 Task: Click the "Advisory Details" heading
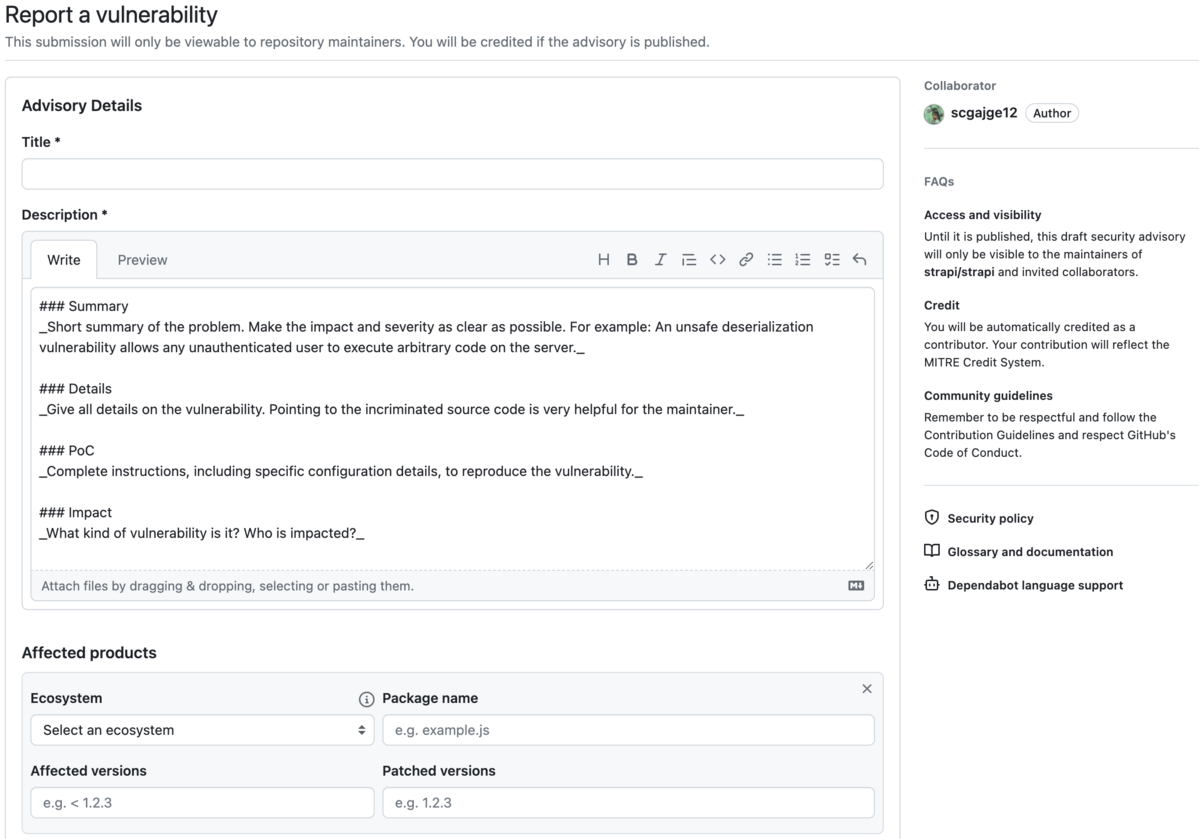pos(82,106)
